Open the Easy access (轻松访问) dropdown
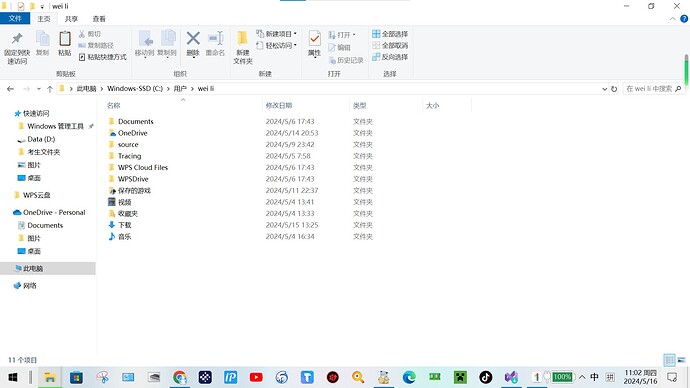Screen dimensions: 690x388 (276, 45)
